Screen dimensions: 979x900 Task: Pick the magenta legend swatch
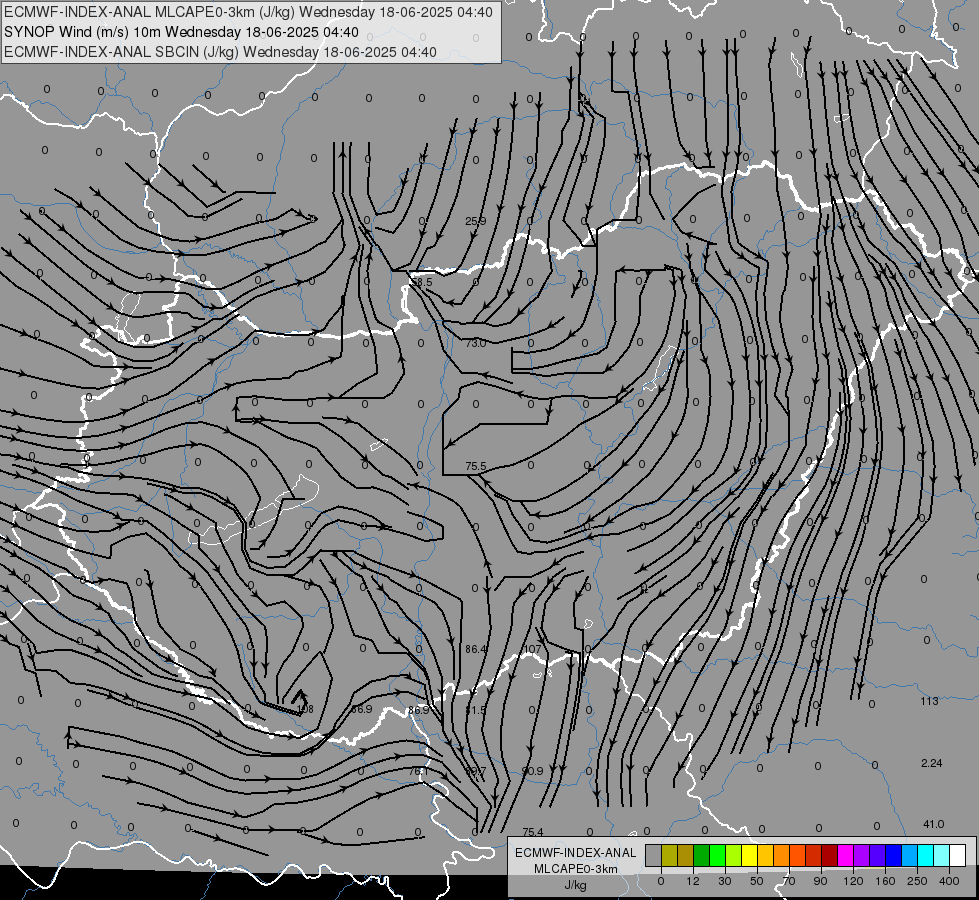(x=845, y=855)
